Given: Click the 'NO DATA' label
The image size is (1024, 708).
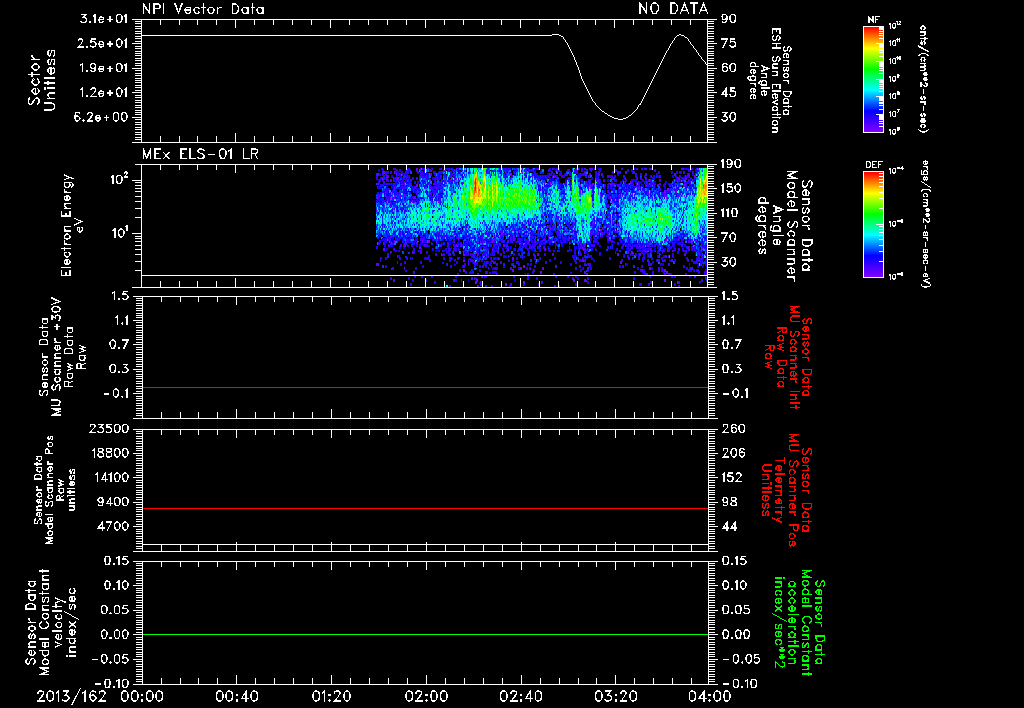Looking at the screenshot, I should 673,8.
